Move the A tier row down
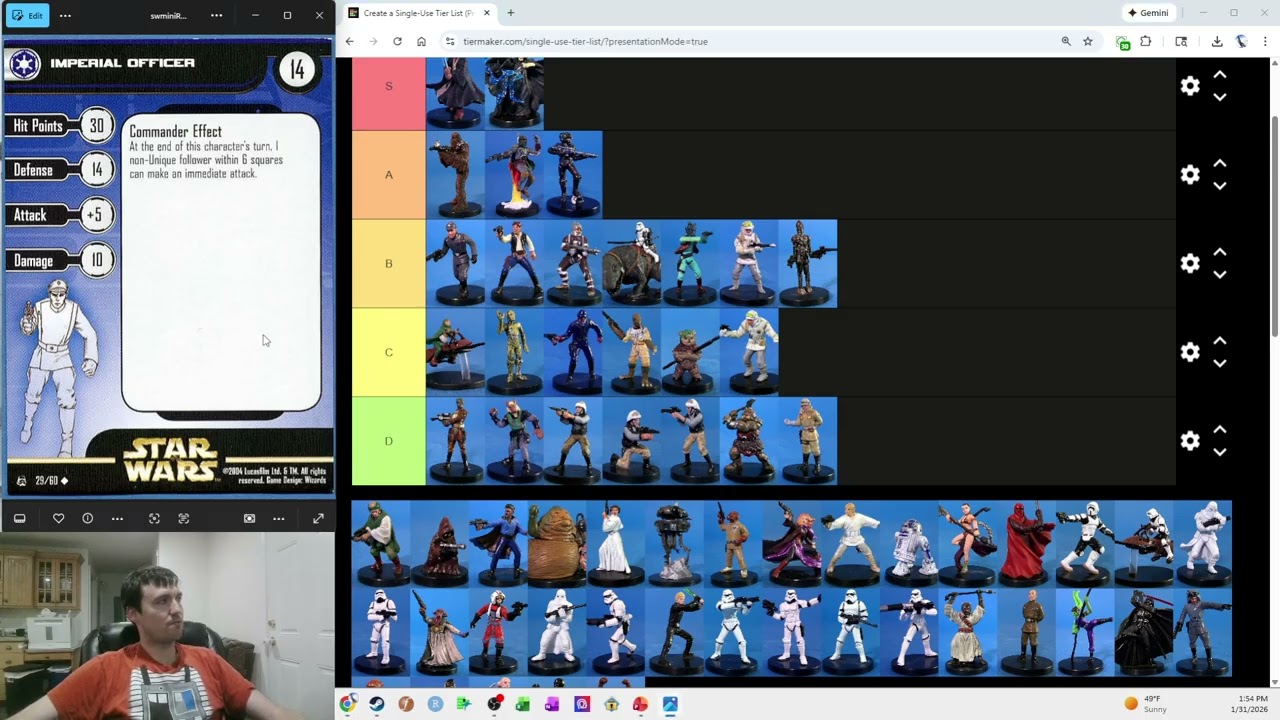This screenshot has height=720, width=1280. point(1220,186)
